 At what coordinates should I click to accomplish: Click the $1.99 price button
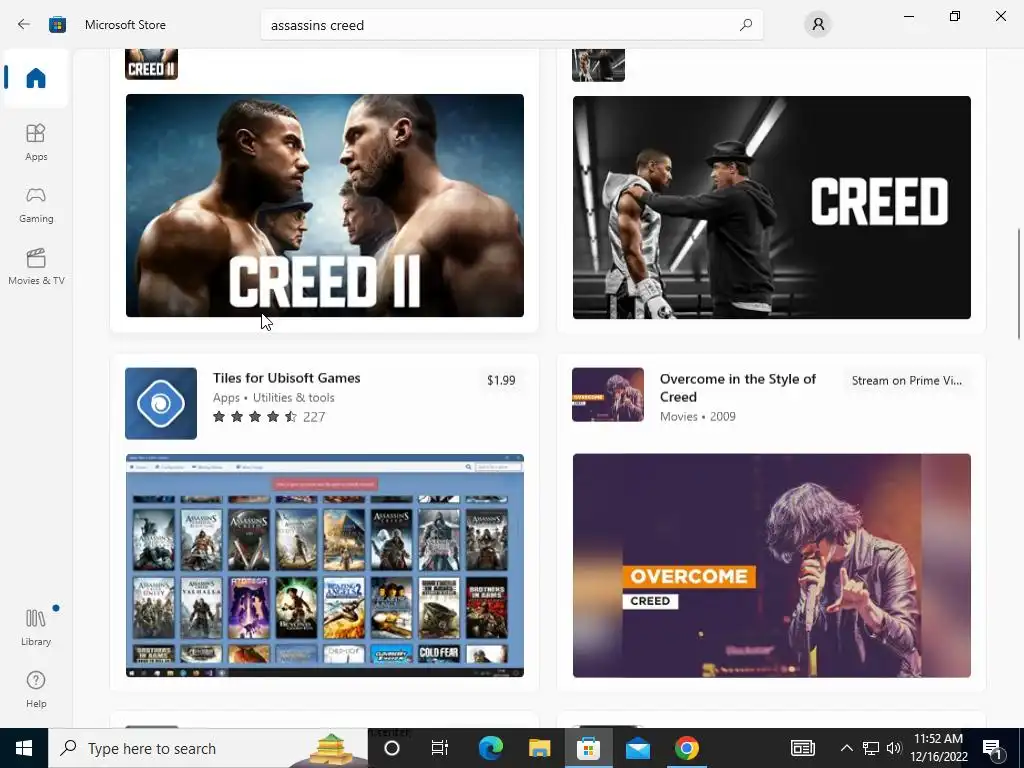tap(501, 380)
